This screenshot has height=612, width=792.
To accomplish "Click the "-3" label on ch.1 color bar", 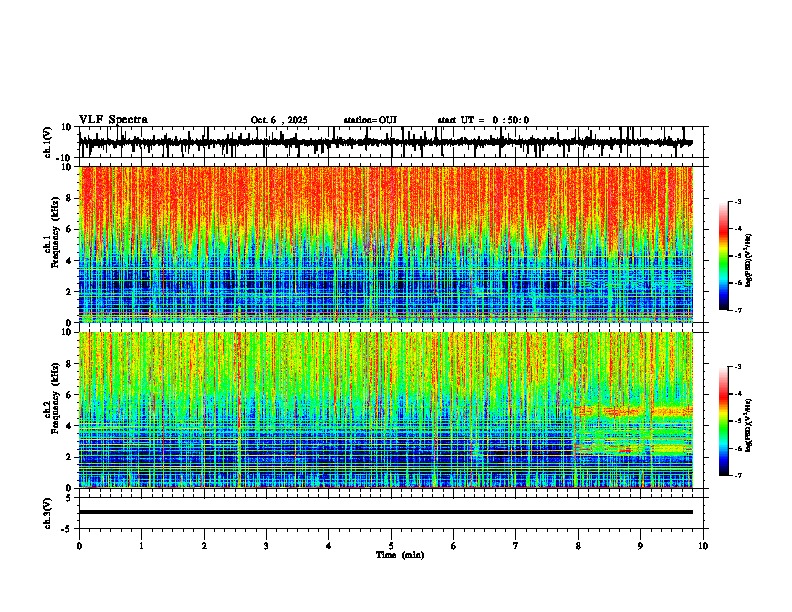I will [736, 201].
